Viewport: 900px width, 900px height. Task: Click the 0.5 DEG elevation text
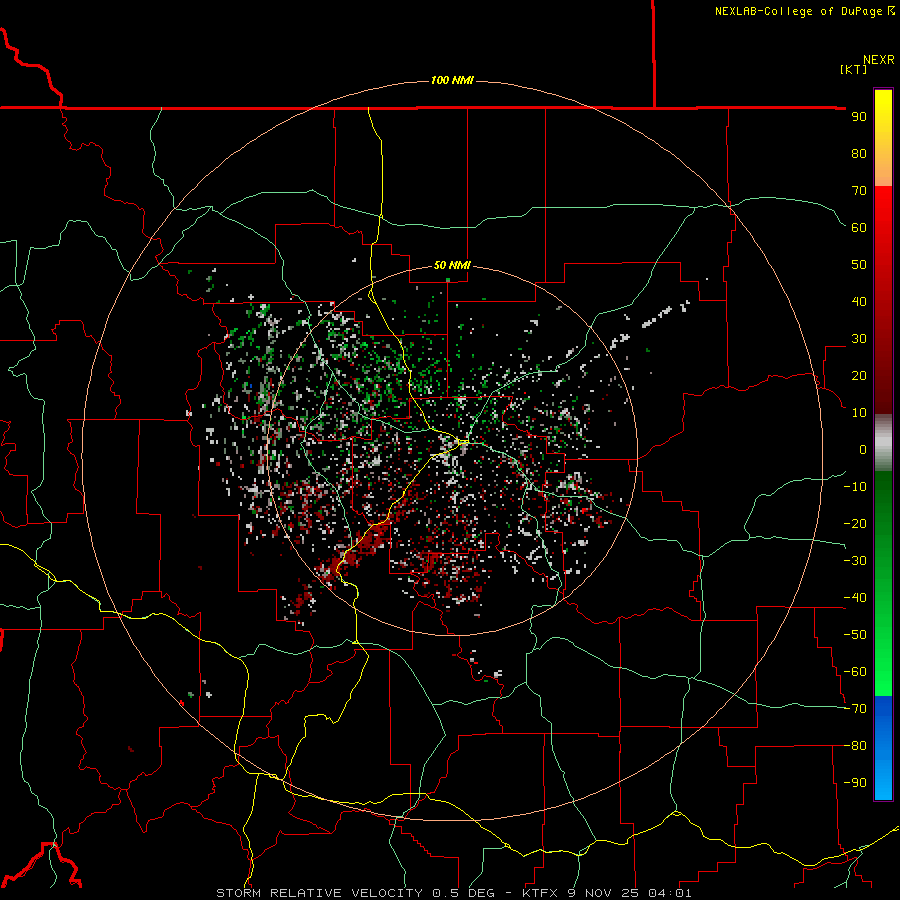463,893
